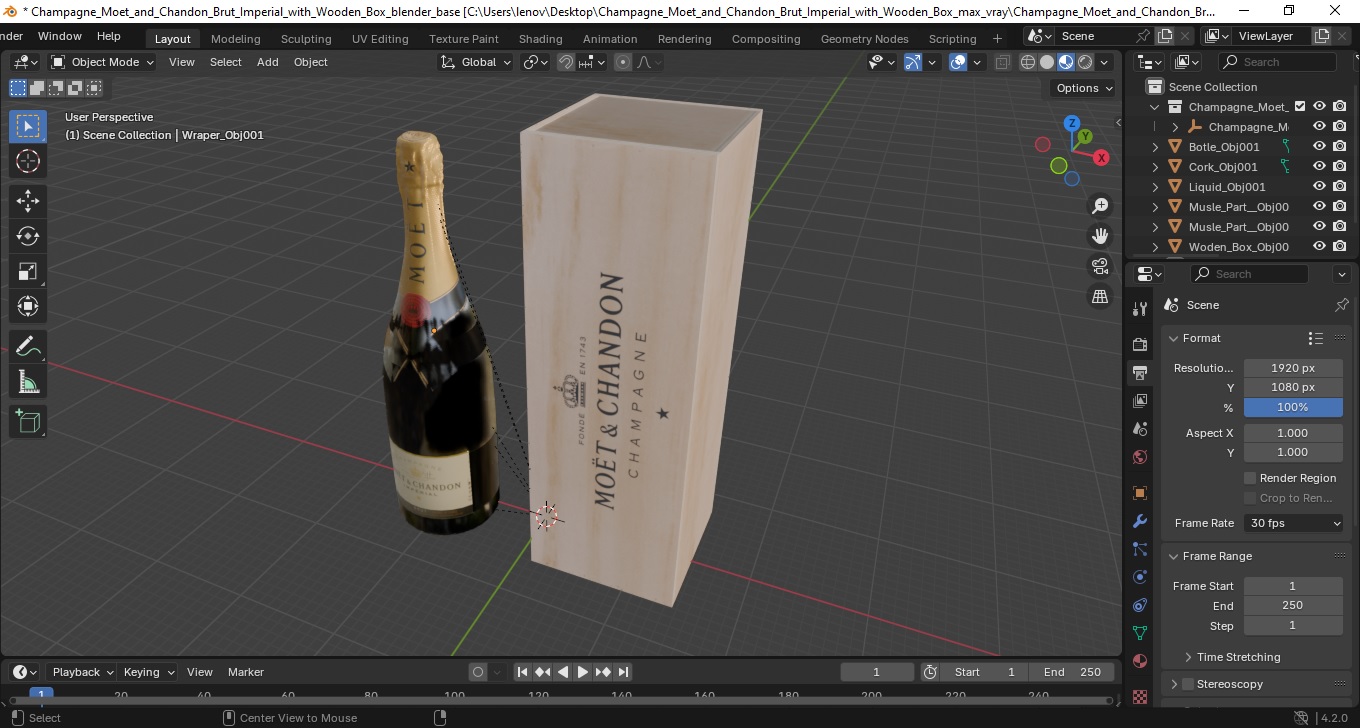This screenshot has width=1360, height=728.
Task: Hide Liquid_Obj001 with eye icon
Action: point(1319,187)
